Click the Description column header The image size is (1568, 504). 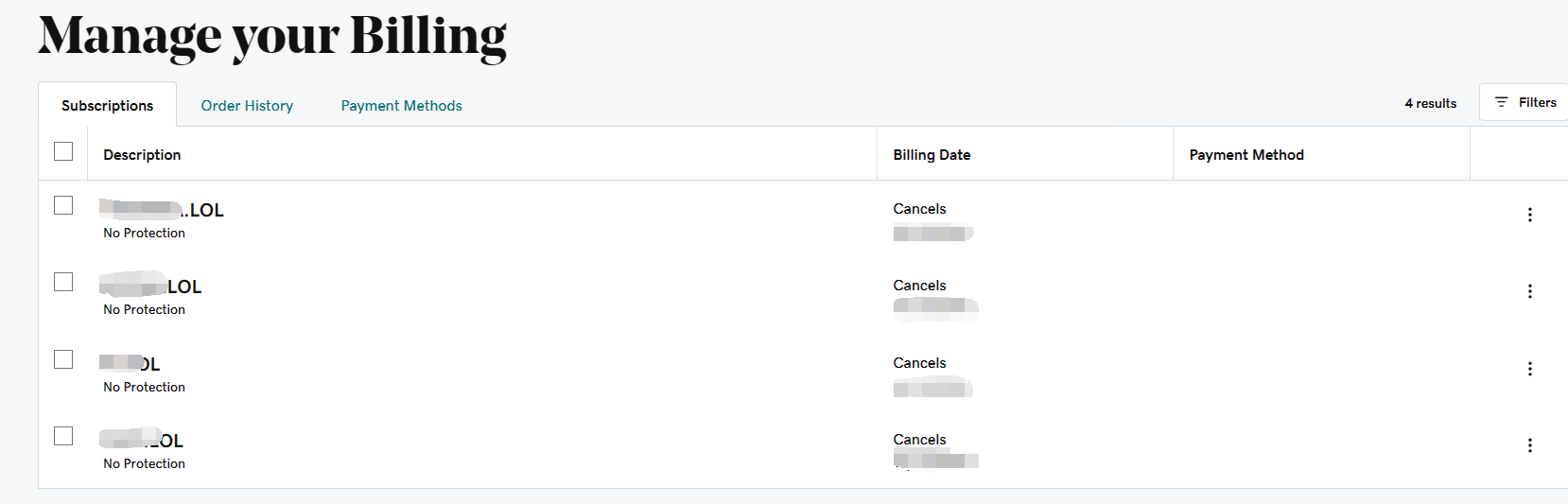tap(142, 155)
